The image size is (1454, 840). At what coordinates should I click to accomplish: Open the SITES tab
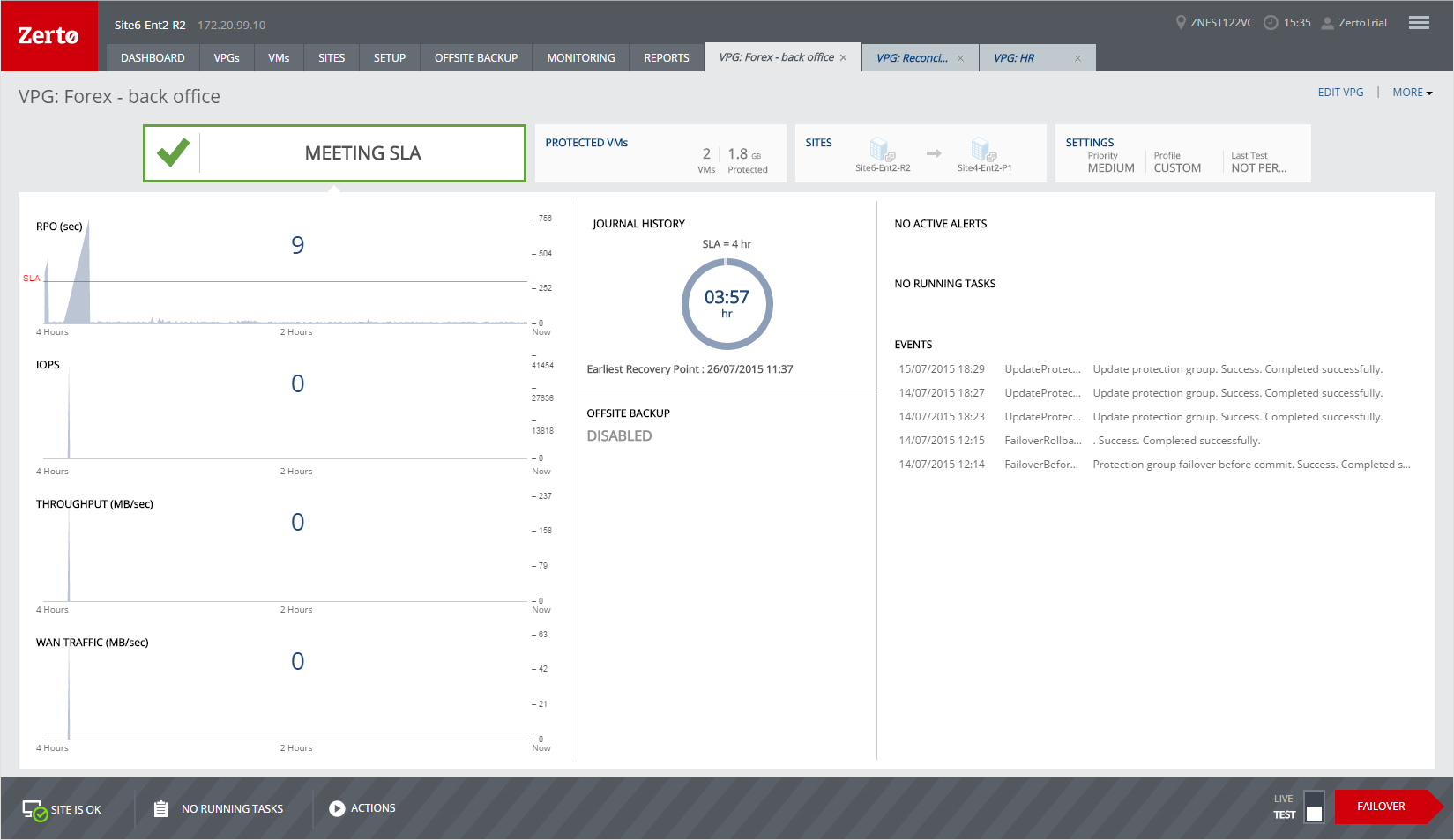point(332,58)
